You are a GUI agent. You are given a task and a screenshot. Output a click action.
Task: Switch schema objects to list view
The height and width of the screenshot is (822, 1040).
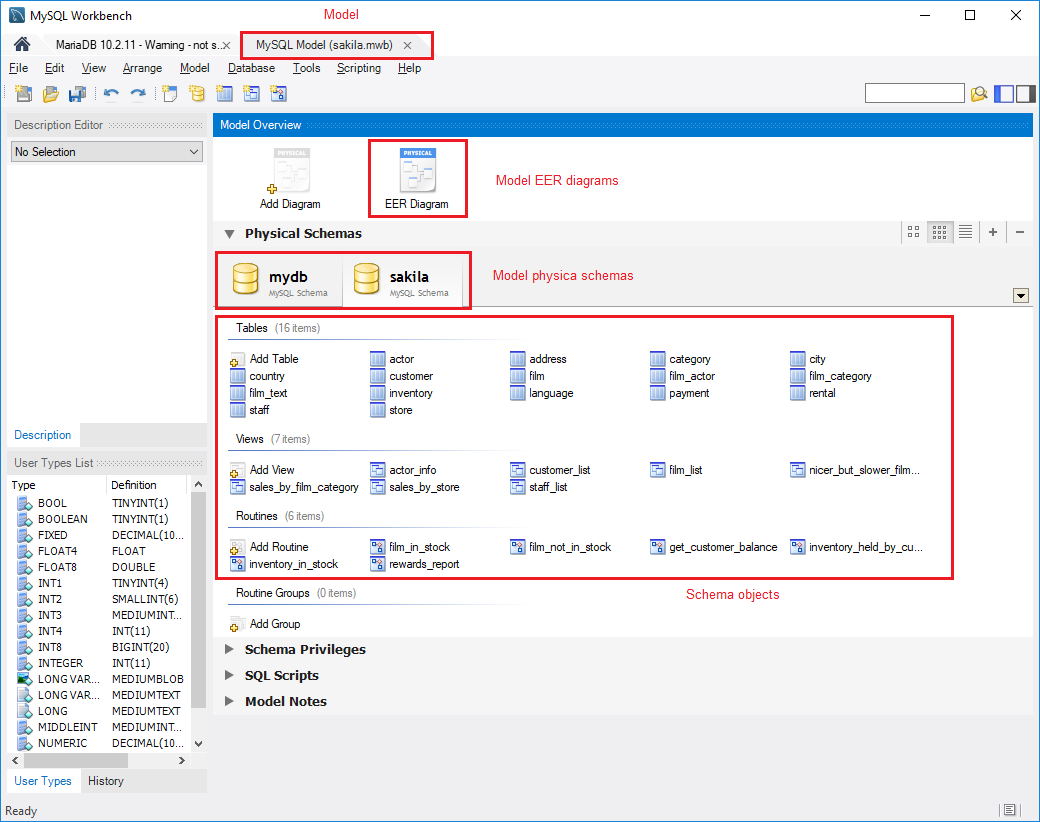[965, 232]
